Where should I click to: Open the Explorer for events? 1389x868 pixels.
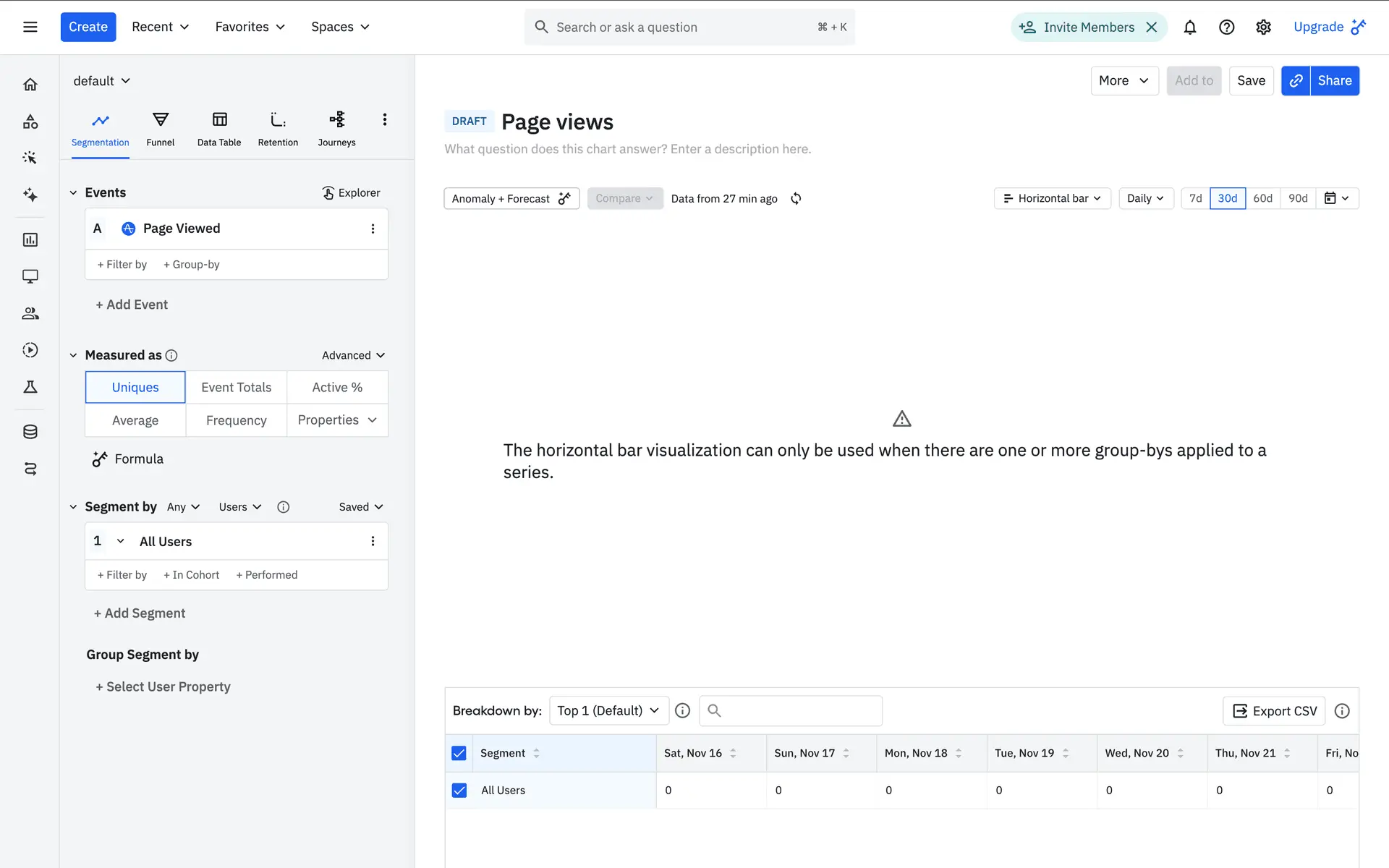tap(352, 192)
